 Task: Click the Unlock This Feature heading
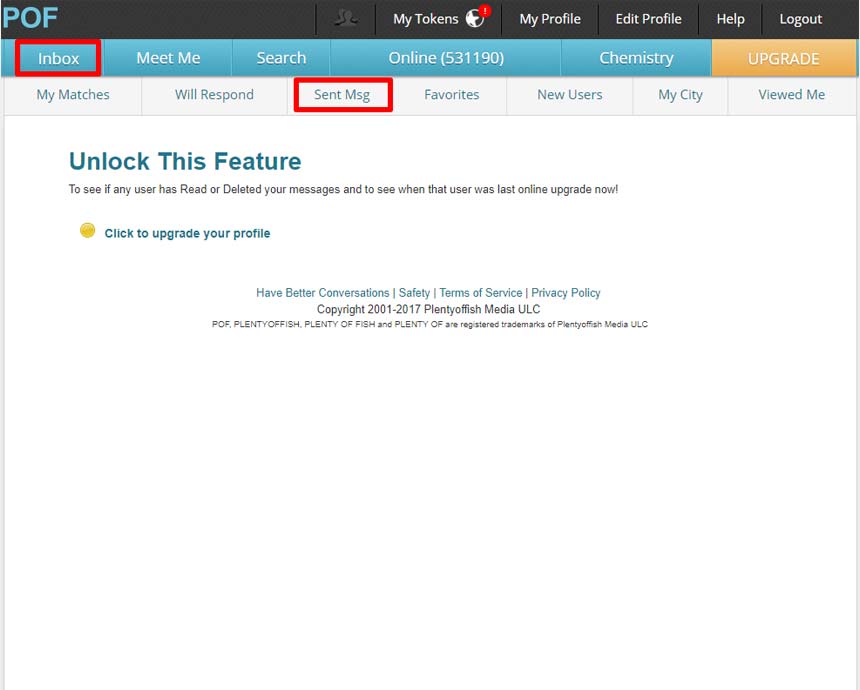pyautogui.click(x=185, y=161)
